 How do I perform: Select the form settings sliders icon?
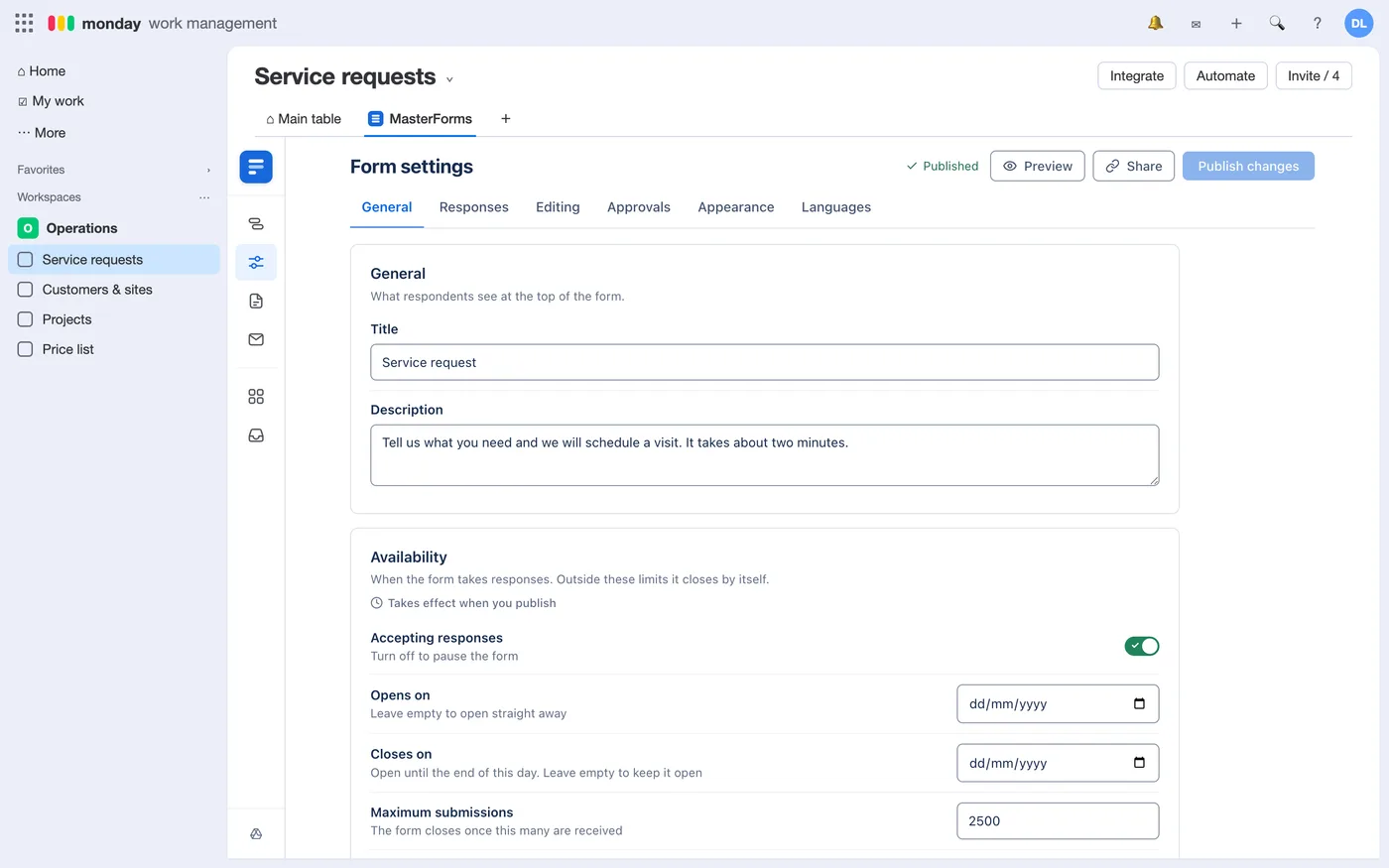(256, 263)
